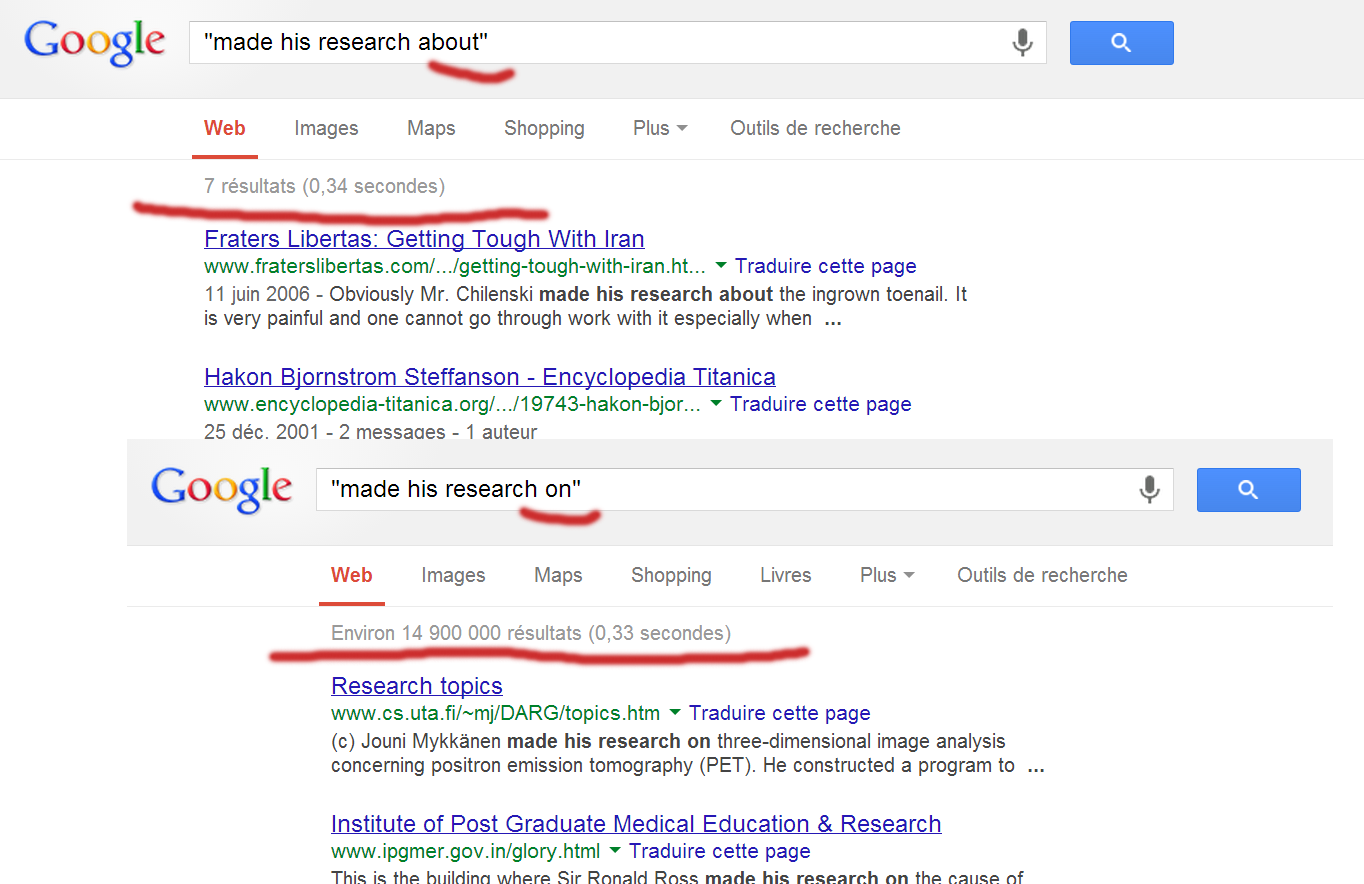Click the top Google logo

point(95,44)
